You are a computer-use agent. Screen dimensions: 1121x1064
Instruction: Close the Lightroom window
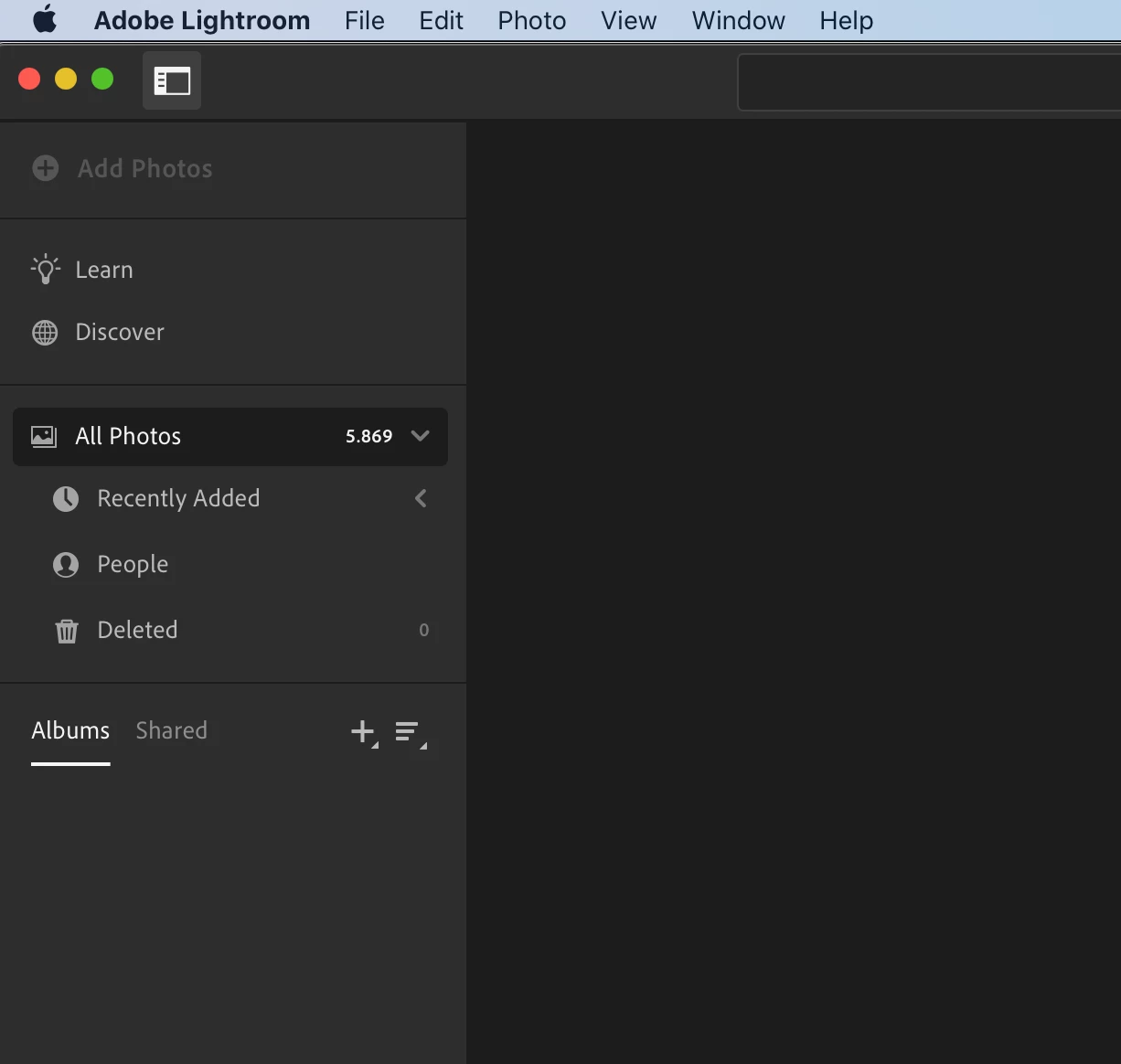pyautogui.click(x=29, y=79)
